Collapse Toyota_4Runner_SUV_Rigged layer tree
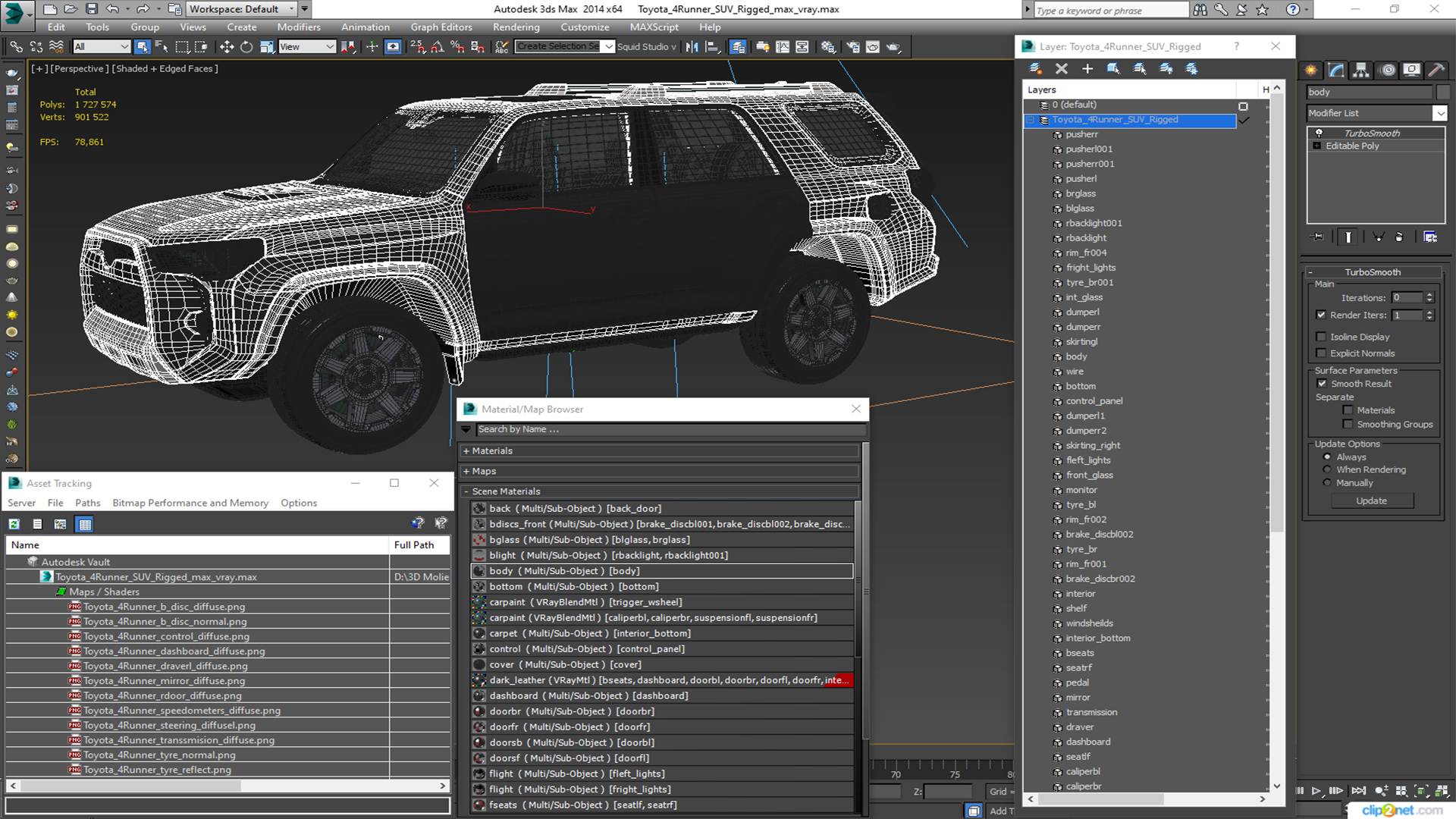This screenshot has height=819, width=1456. (x=1031, y=120)
